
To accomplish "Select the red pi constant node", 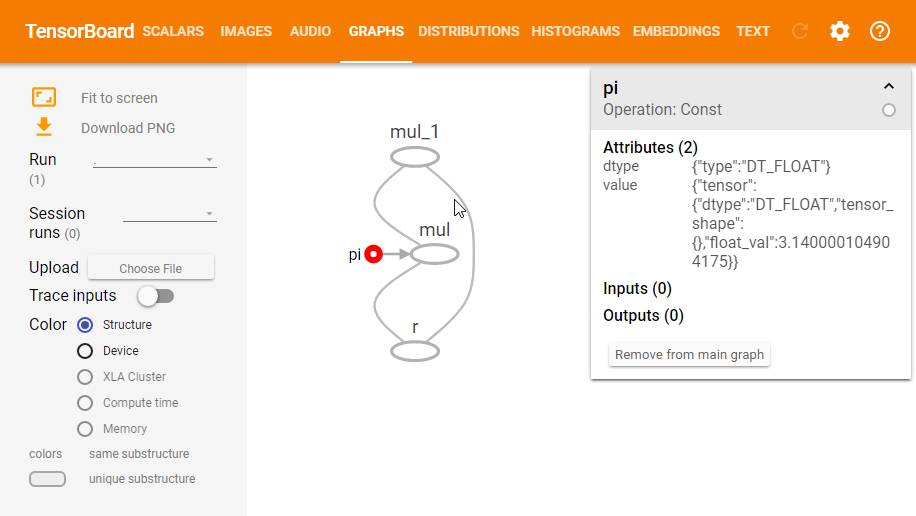I will point(374,254).
